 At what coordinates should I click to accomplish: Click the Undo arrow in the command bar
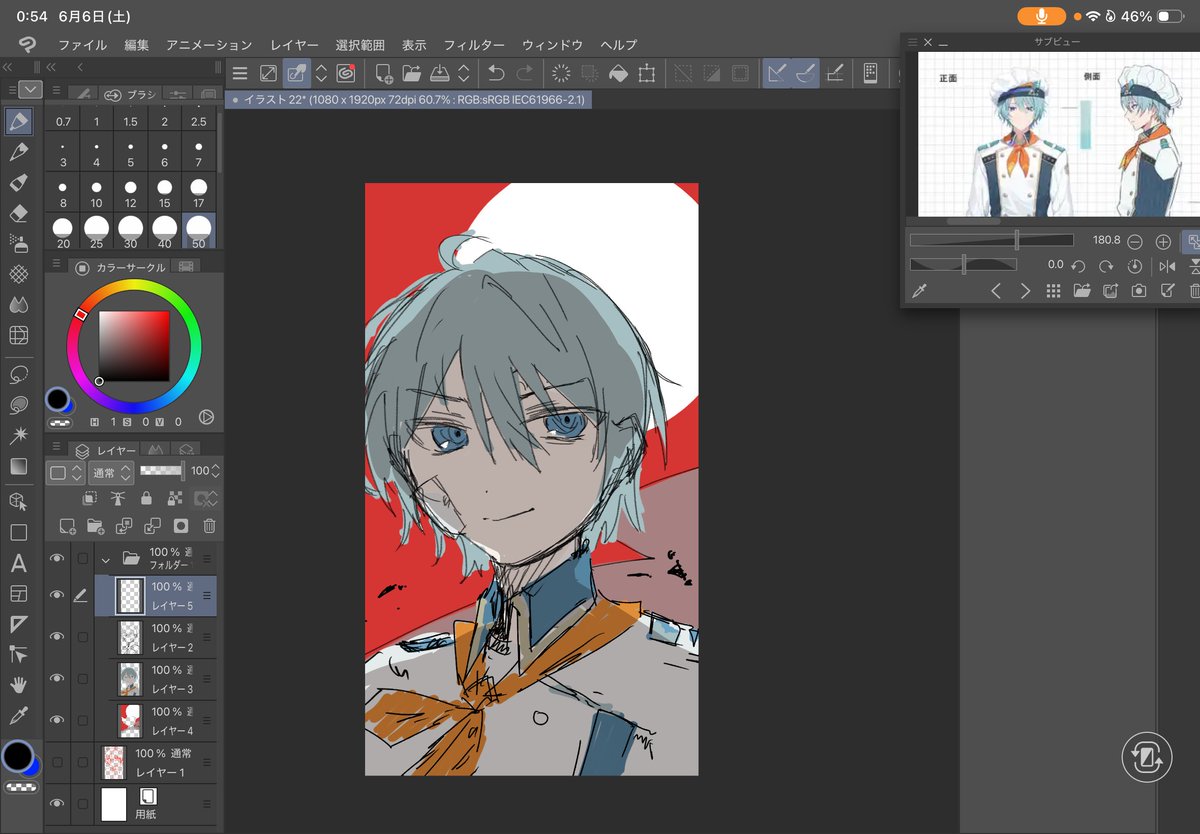495,73
